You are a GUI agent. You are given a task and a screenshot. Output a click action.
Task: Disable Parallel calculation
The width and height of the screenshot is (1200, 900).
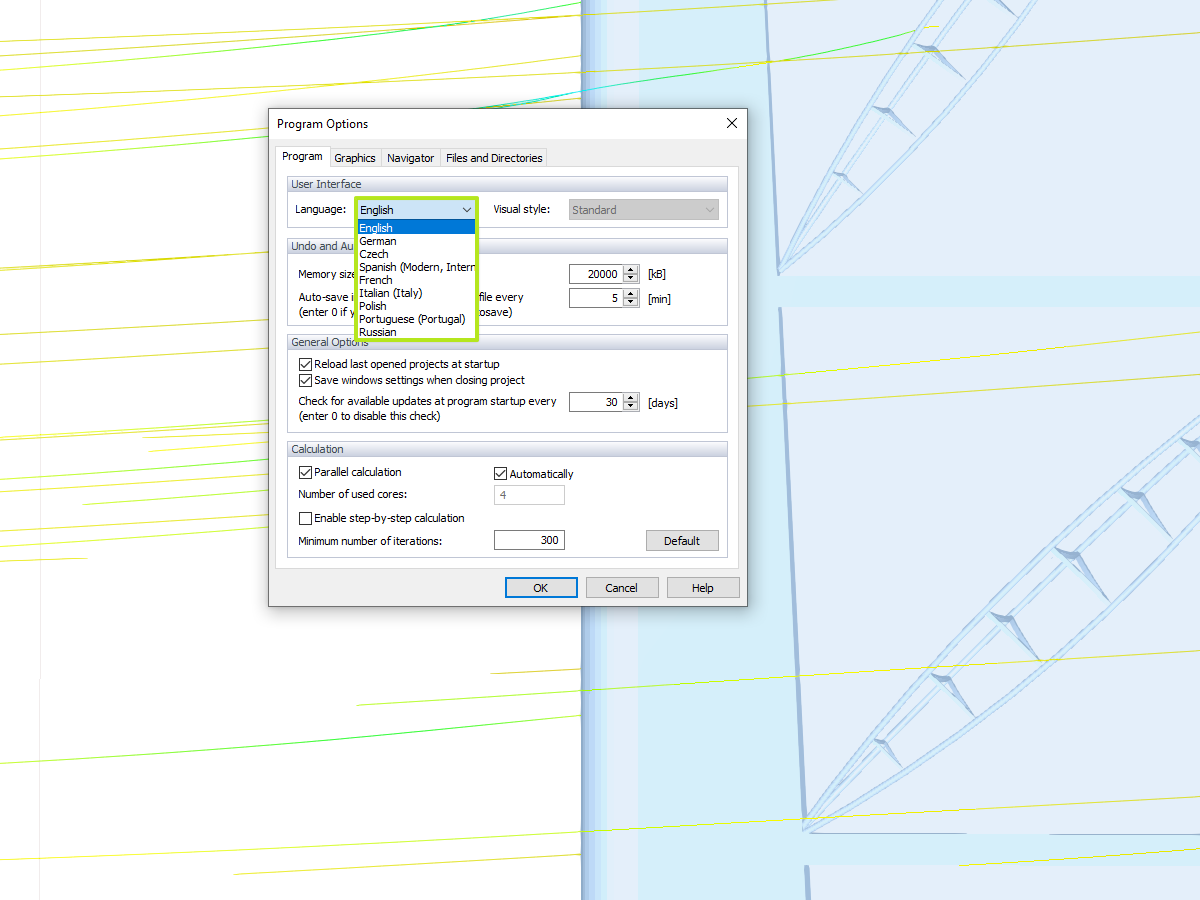point(305,472)
